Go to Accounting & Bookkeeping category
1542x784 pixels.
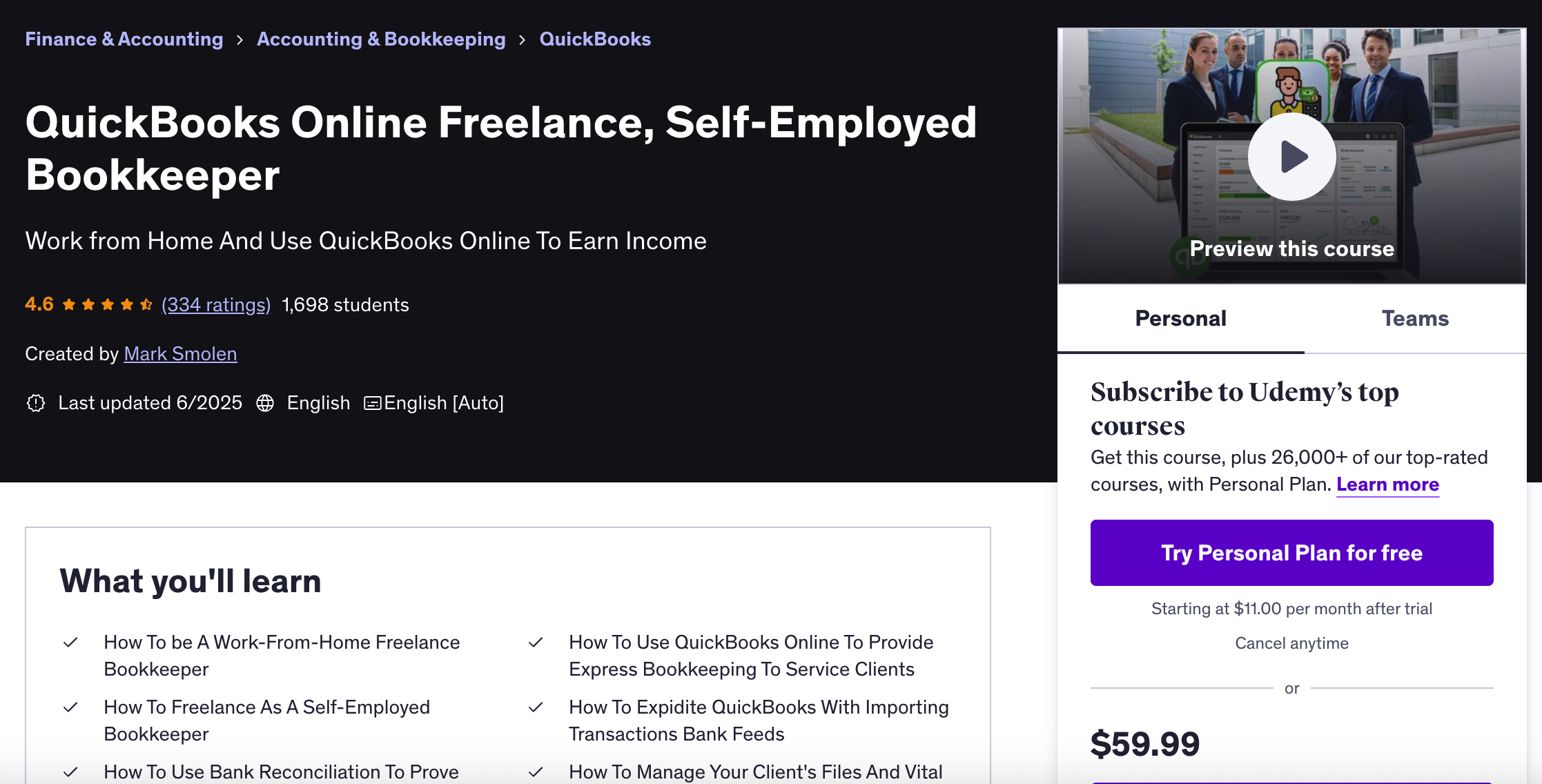click(381, 39)
